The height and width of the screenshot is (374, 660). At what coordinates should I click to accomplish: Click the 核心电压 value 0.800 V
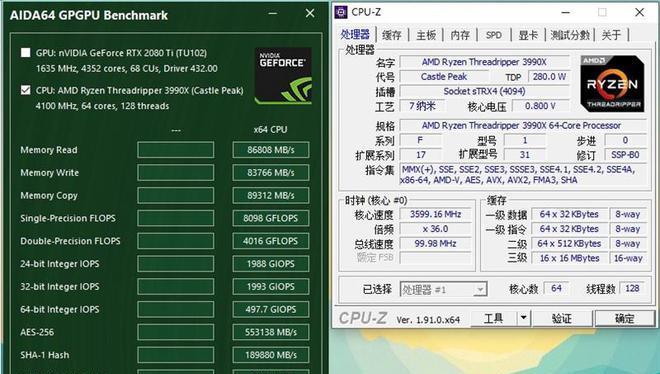[540, 106]
